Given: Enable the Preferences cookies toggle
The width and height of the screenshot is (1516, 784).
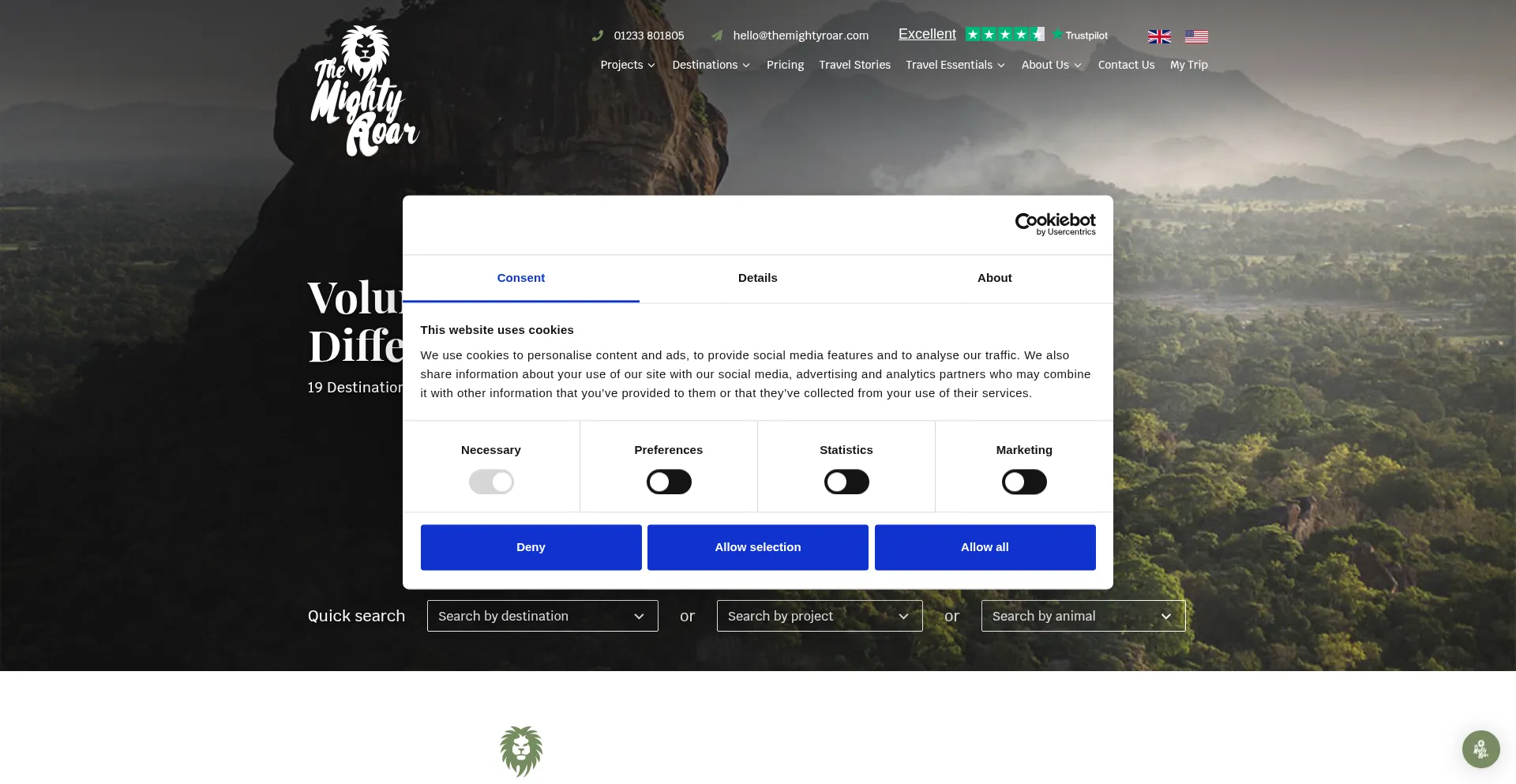Looking at the screenshot, I should 669,482.
